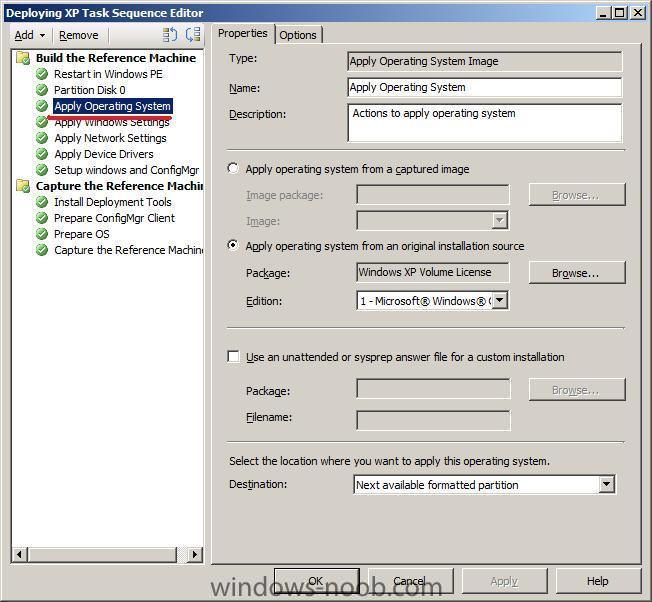Image resolution: width=652 pixels, height=602 pixels.
Task: Open the disabled Image dropdown
Action: pos(500,220)
